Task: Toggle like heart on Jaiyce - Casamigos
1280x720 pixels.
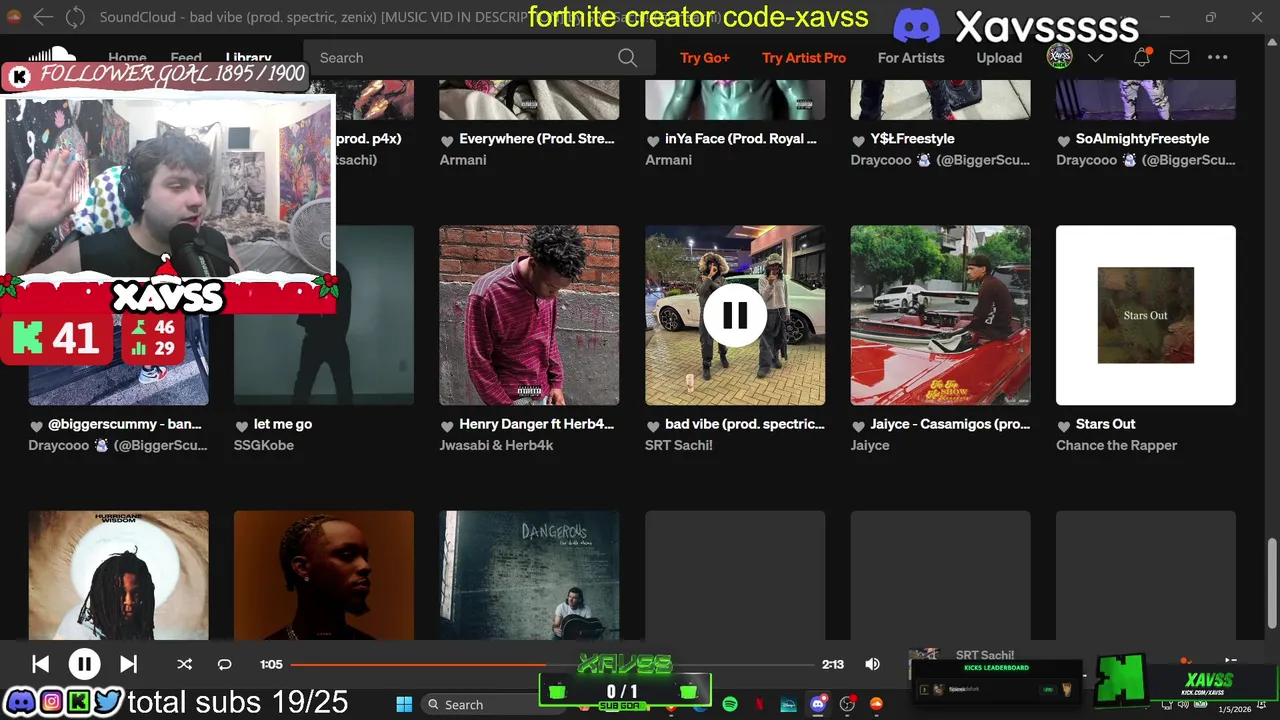Action: (x=858, y=425)
